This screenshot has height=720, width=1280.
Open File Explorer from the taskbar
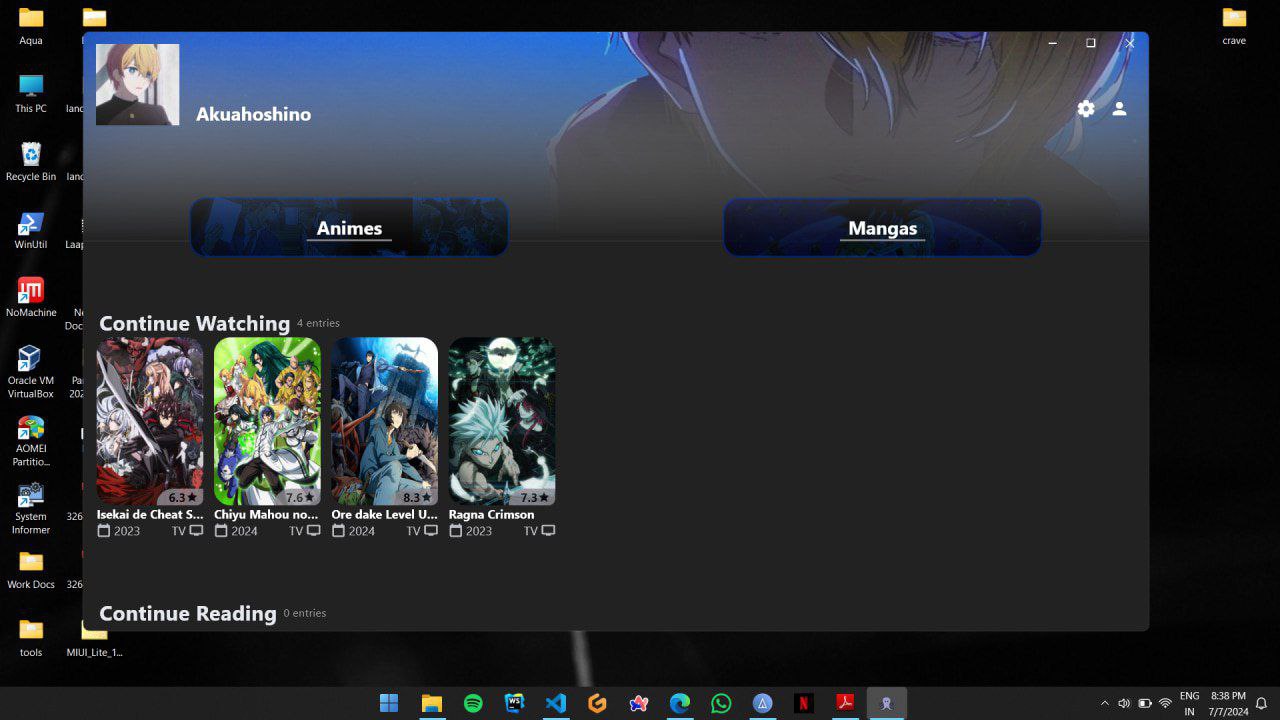[431, 703]
